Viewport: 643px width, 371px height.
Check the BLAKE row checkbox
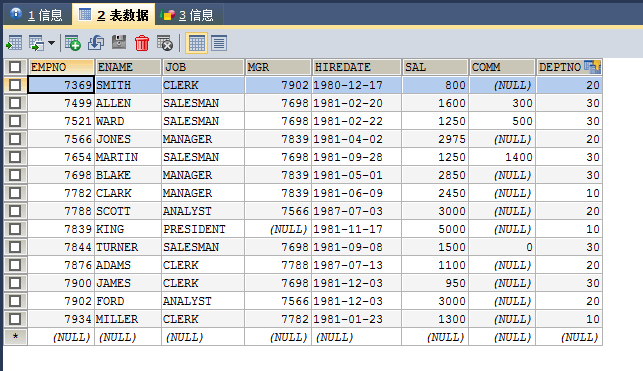pyautogui.click(x=15, y=175)
